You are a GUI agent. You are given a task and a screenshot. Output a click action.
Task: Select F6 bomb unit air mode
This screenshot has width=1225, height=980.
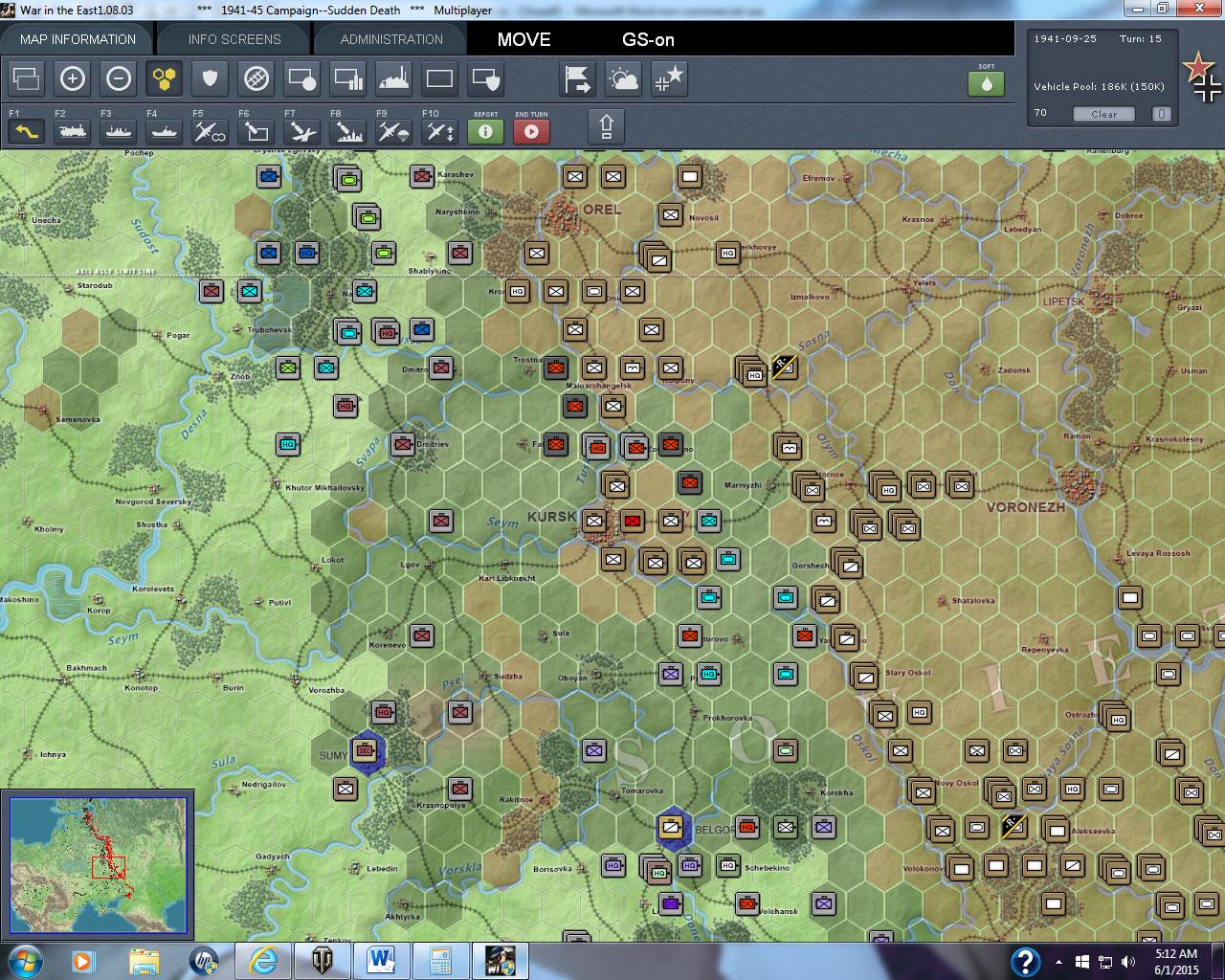[256, 131]
